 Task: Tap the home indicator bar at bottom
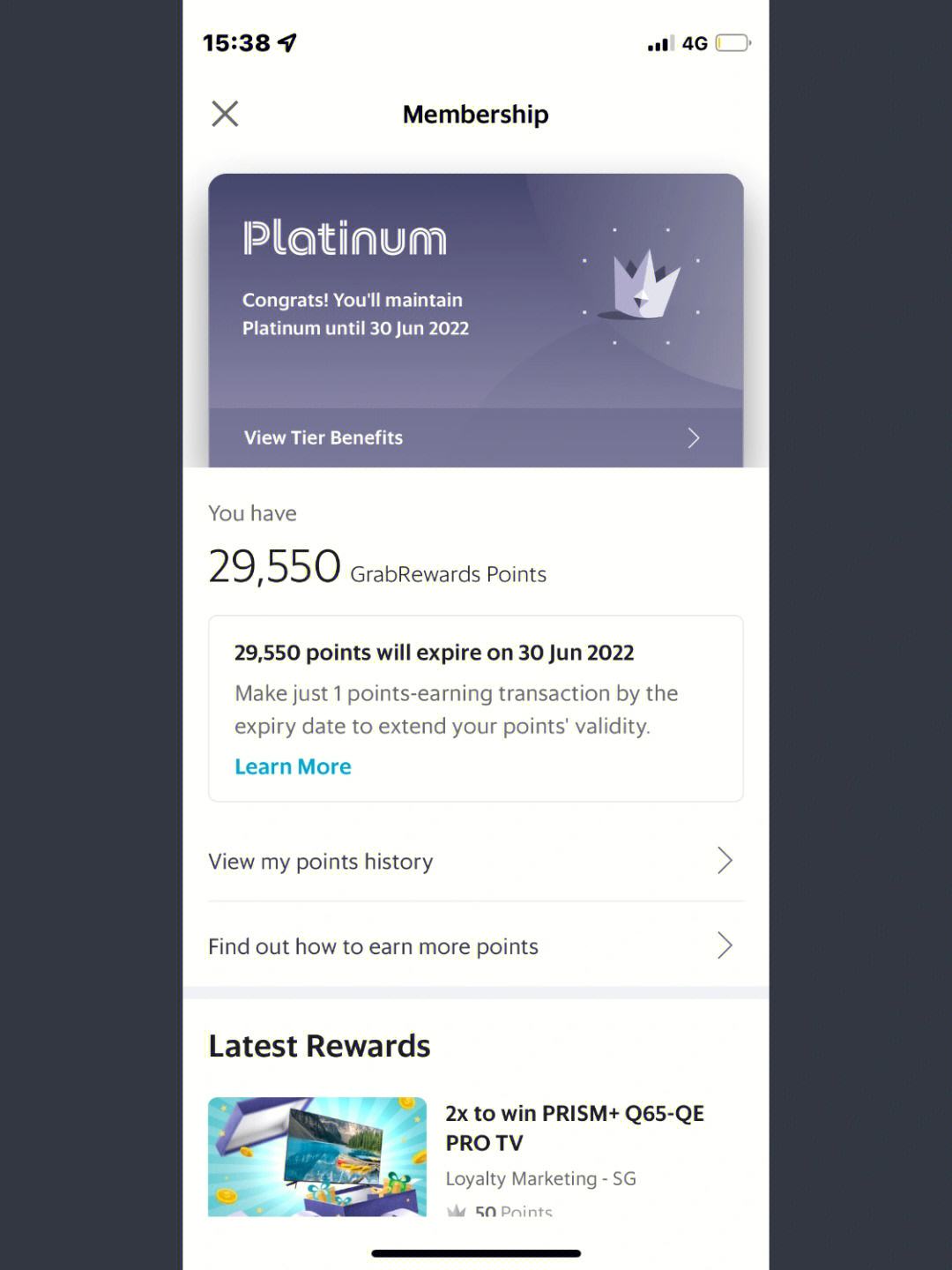click(x=476, y=1253)
